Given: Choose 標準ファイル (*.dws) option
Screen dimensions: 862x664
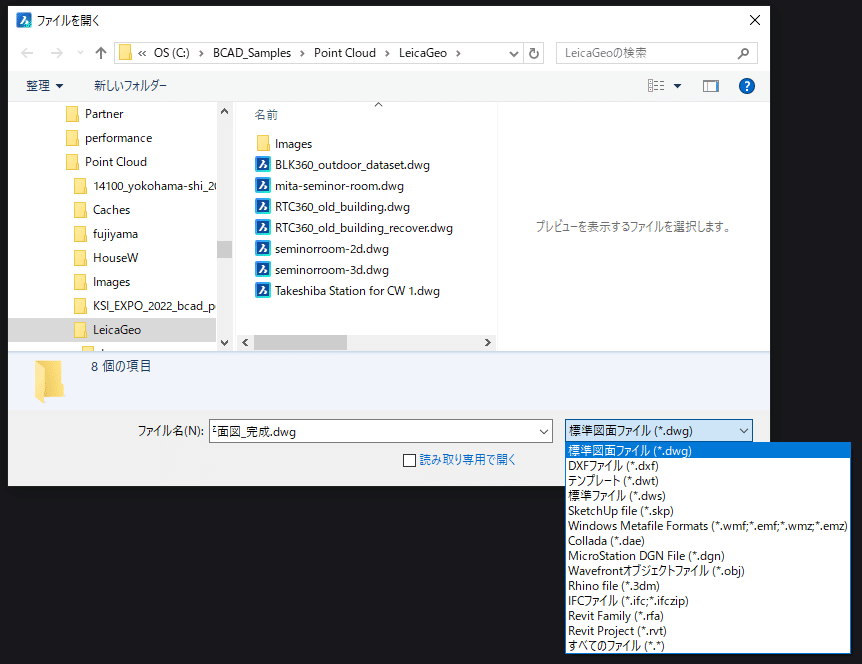Looking at the screenshot, I should point(708,496).
